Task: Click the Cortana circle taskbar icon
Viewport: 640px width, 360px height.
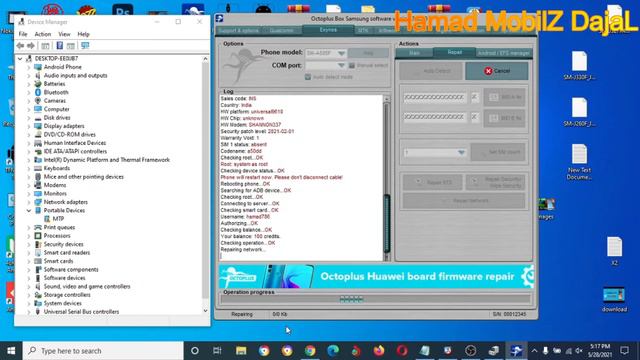Action: coord(195,351)
